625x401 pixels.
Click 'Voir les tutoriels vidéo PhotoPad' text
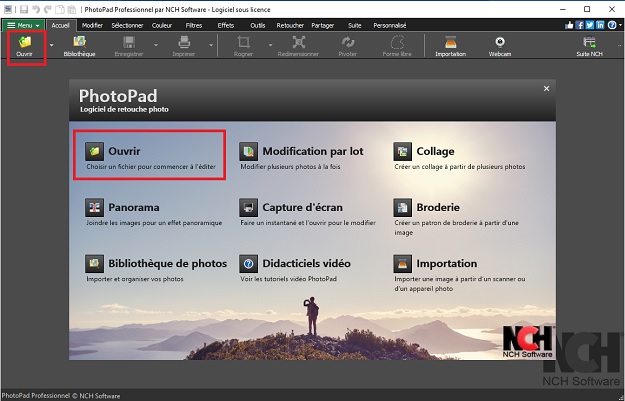point(289,279)
